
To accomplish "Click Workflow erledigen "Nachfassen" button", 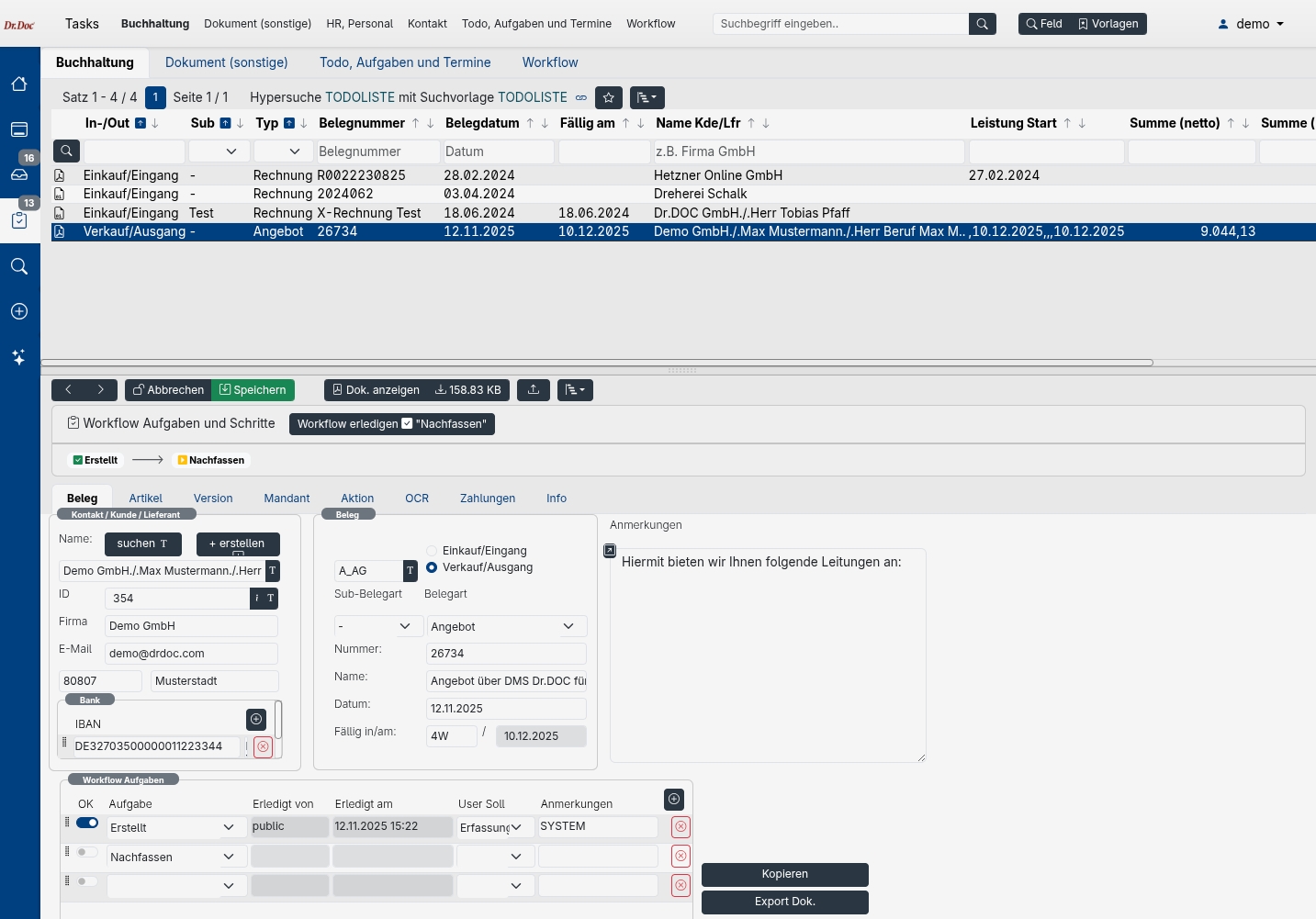I will tap(392, 424).
